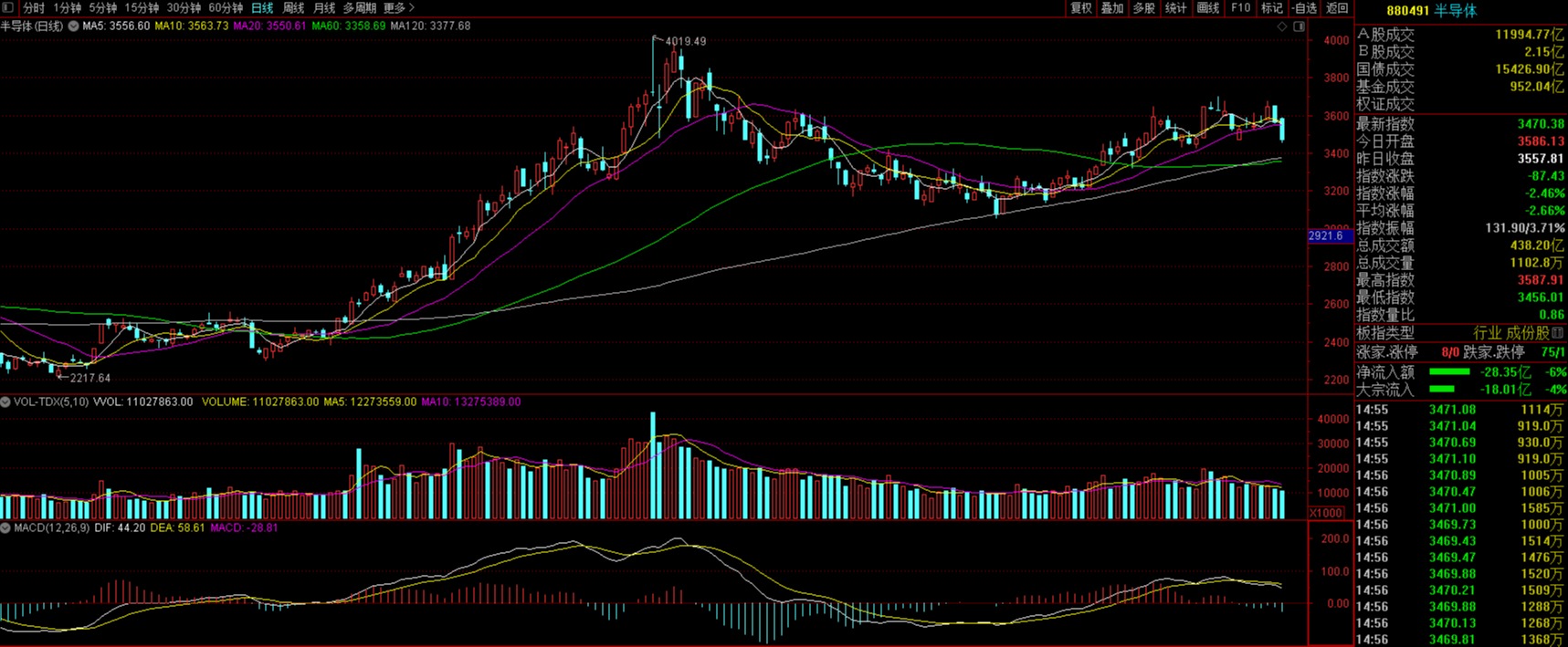Select the 日线 daily chart tab

tap(262, 8)
